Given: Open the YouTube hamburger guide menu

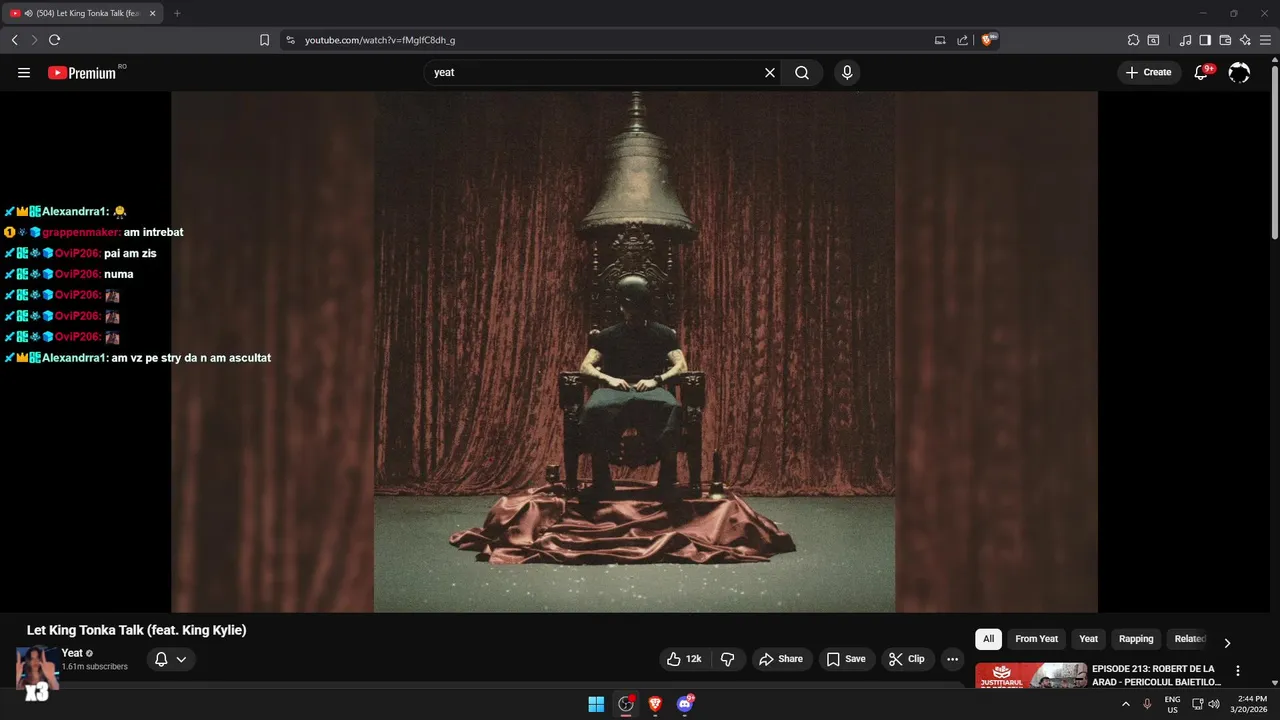Looking at the screenshot, I should pyautogui.click(x=24, y=72).
